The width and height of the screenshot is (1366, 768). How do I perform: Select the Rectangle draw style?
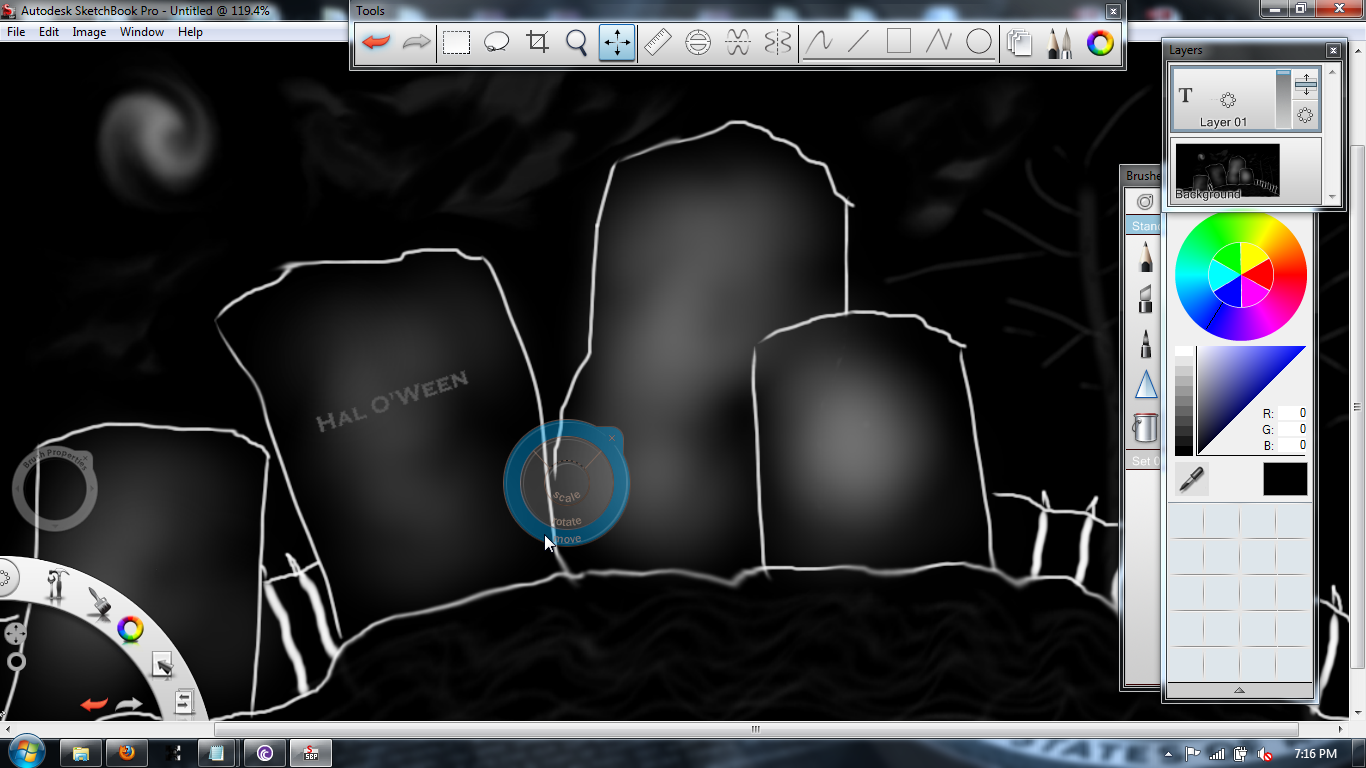pos(899,42)
